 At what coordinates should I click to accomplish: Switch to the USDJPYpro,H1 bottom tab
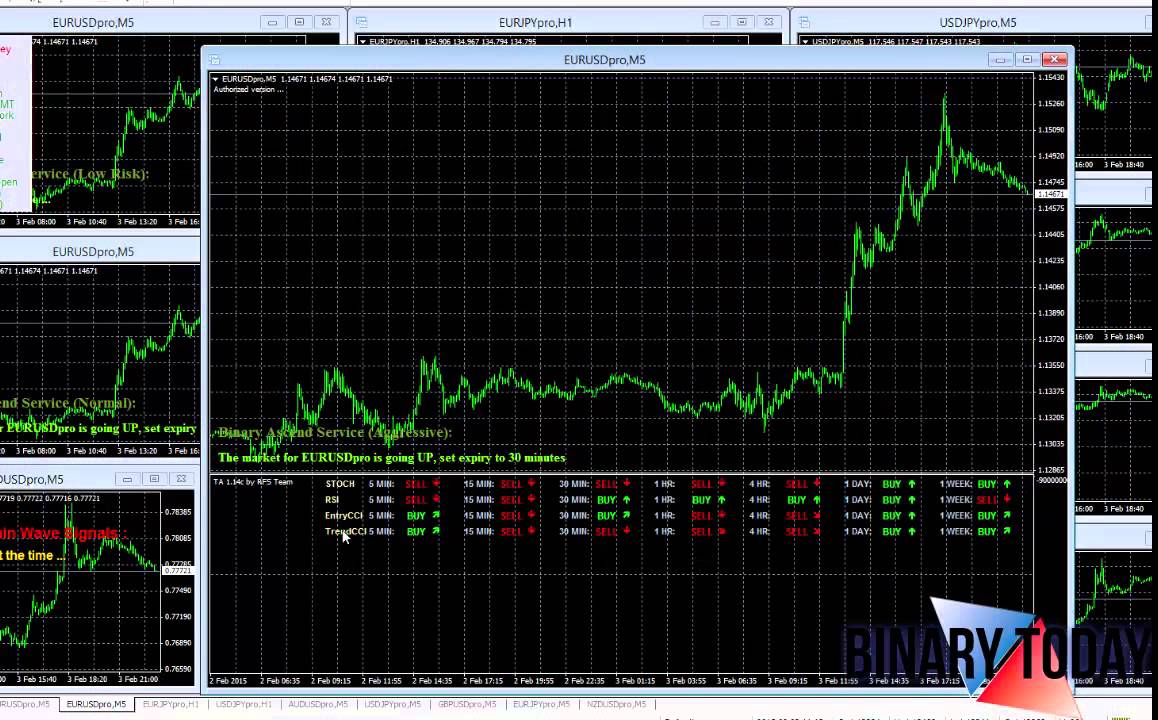(244, 704)
